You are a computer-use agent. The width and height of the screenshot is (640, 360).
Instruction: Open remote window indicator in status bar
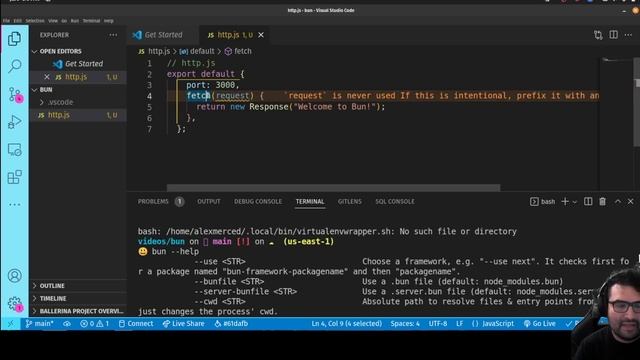(x=10, y=324)
